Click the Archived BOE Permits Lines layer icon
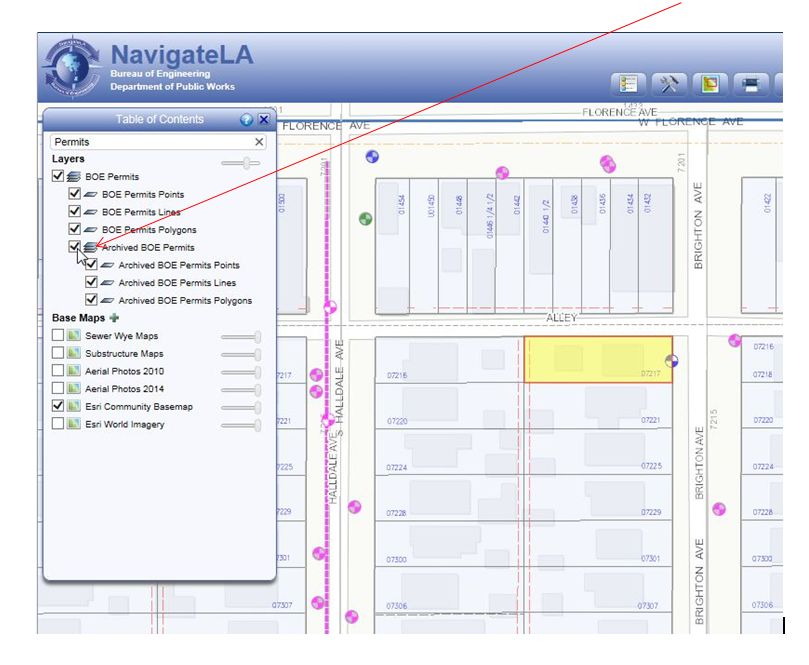The image size is (809, 665). (x=107, y=283)
